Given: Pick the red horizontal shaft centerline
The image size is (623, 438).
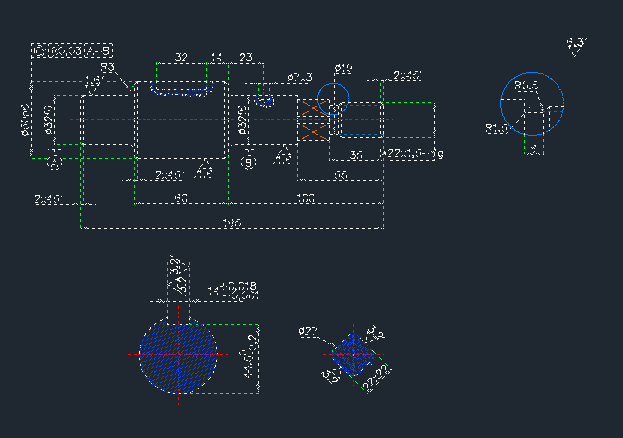Looking at the screenshot, I should click(x=231, y=119).
